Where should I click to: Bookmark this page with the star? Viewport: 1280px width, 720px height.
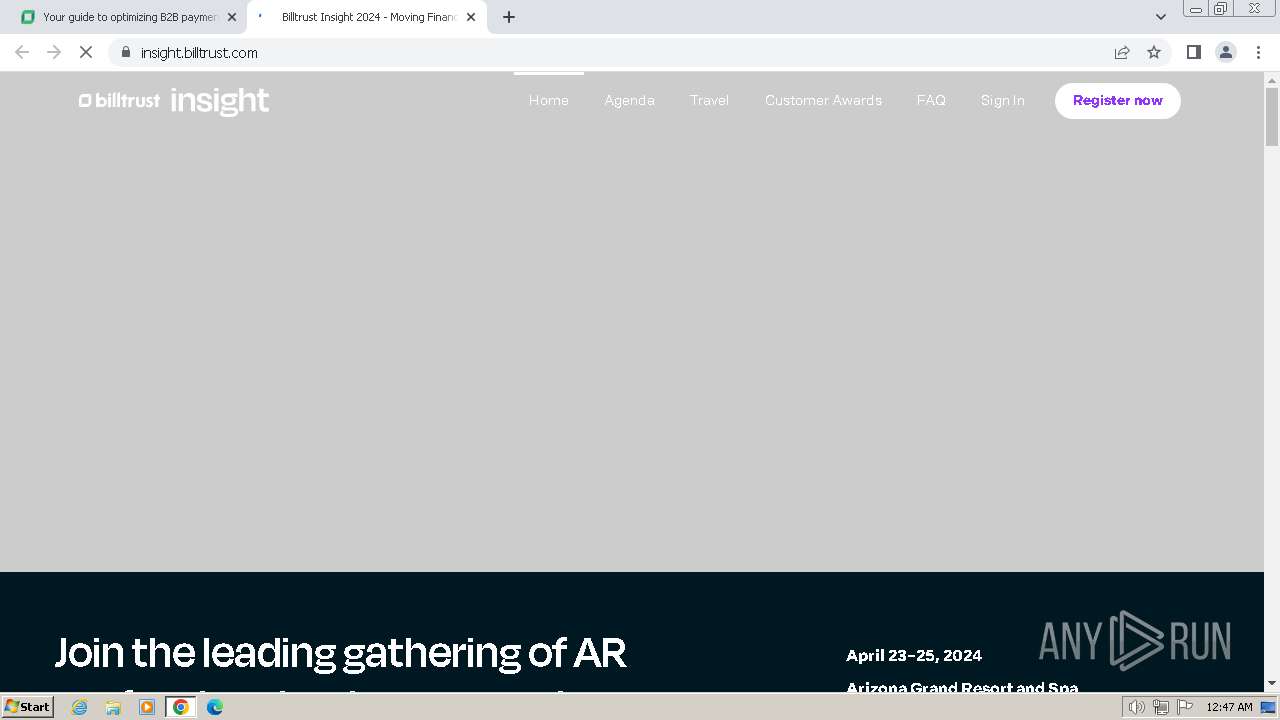tap(1154, 52)
